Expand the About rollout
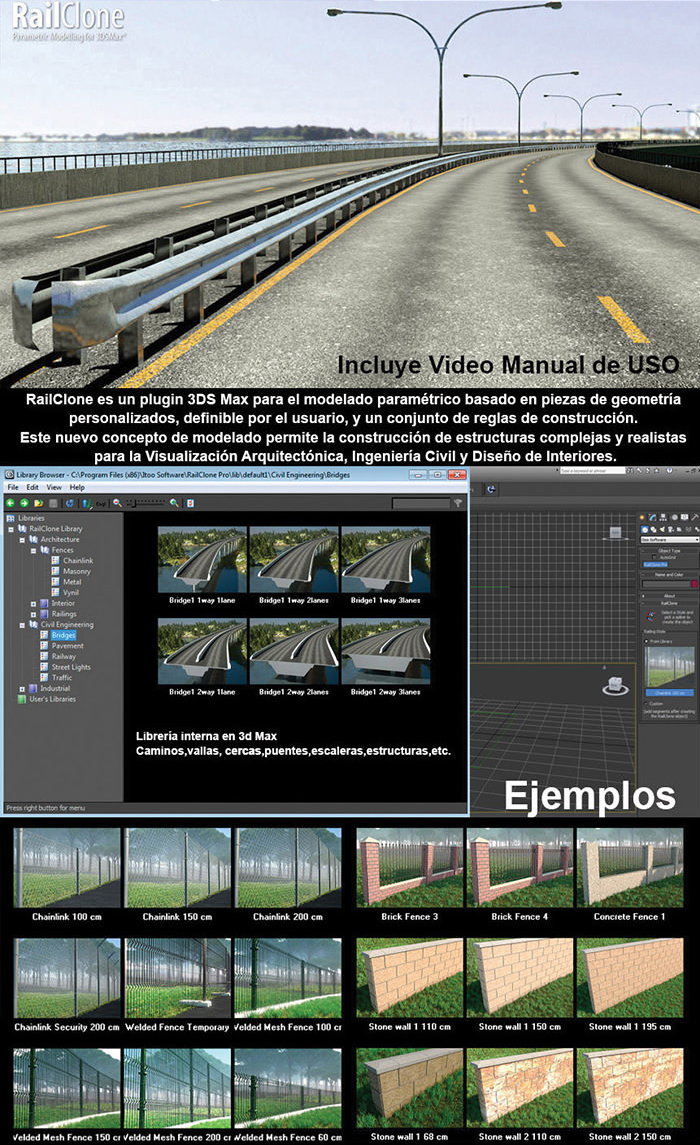 tap(669, 596)
